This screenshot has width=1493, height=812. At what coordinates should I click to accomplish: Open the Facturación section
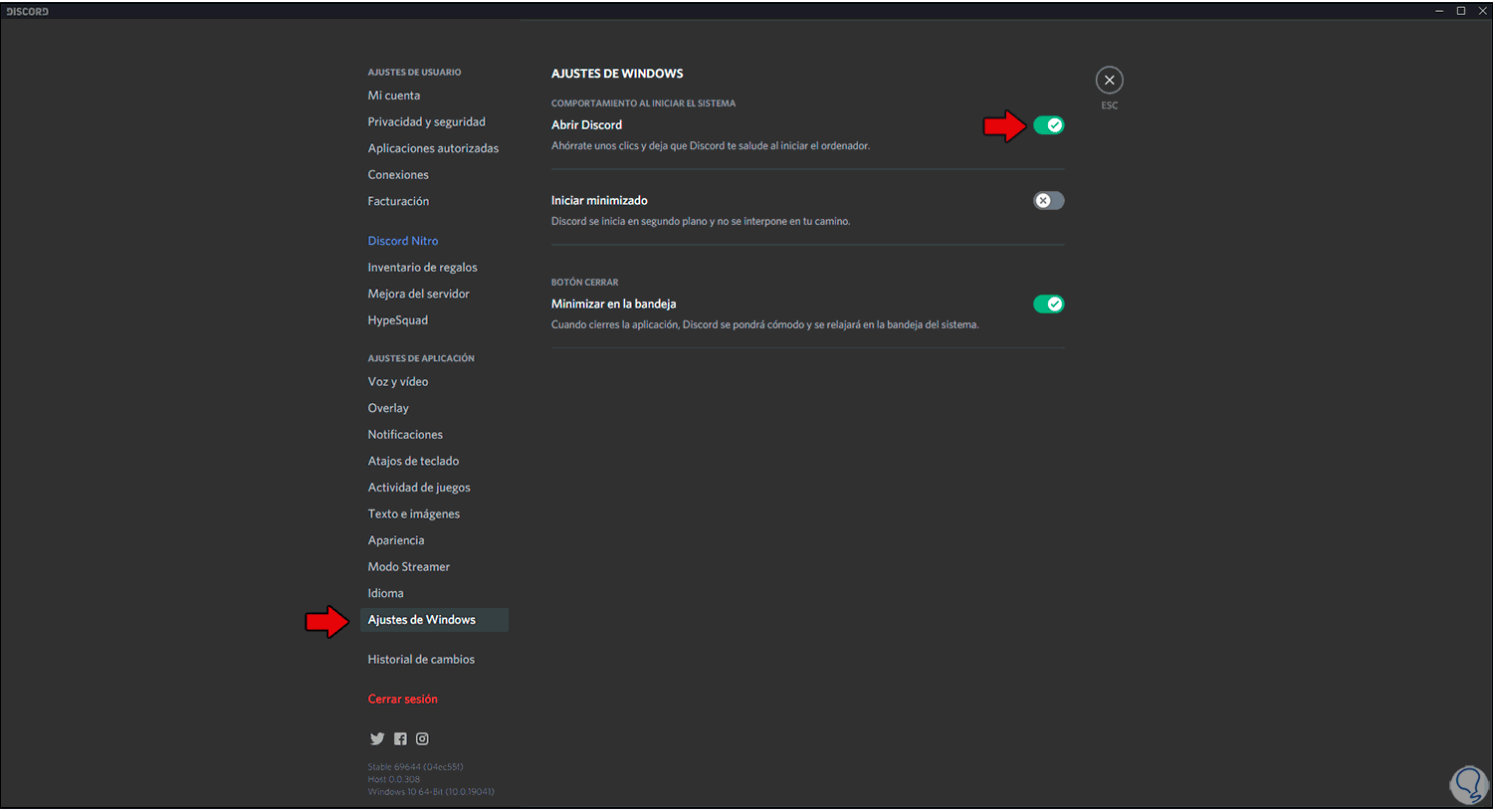pyautogui.click(x=398, y=201)
